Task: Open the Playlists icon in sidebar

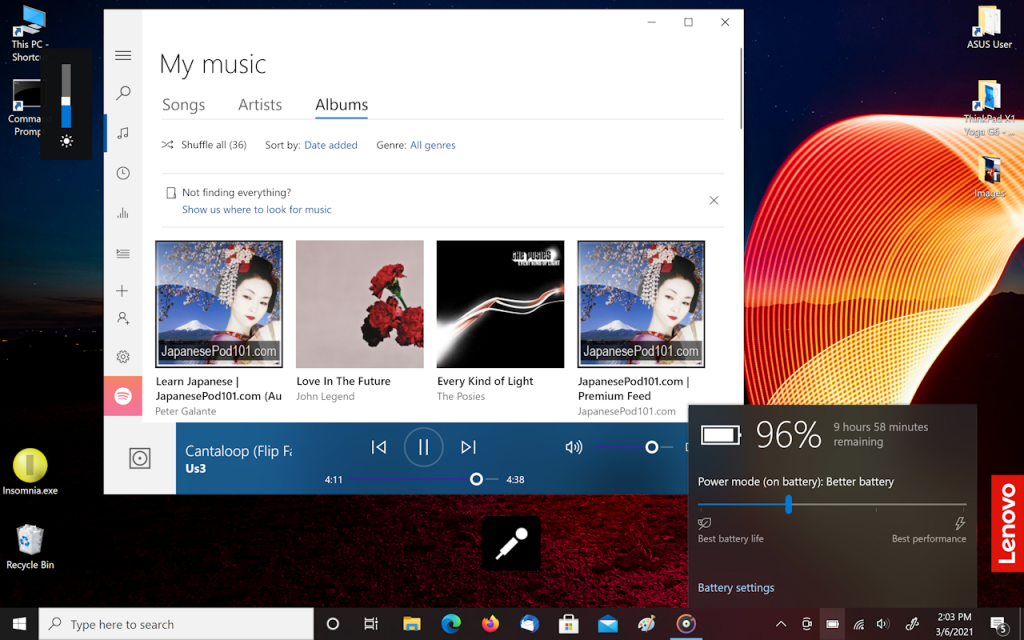Action: point(123,253)
